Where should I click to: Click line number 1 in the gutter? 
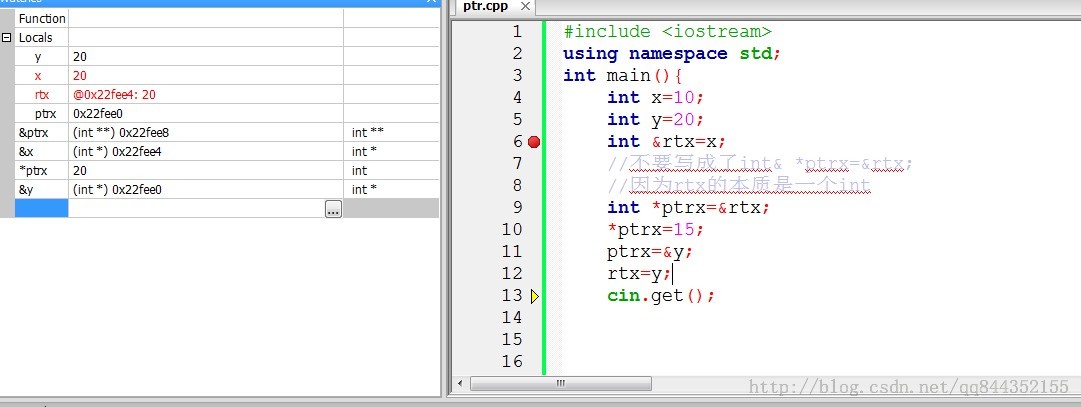click(517, 32)
